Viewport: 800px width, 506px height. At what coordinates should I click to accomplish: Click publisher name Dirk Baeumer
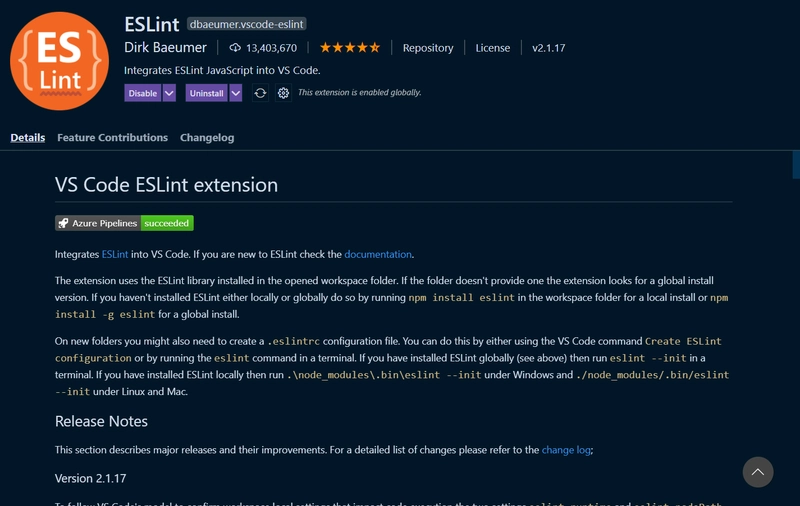(x=165, y=47)
